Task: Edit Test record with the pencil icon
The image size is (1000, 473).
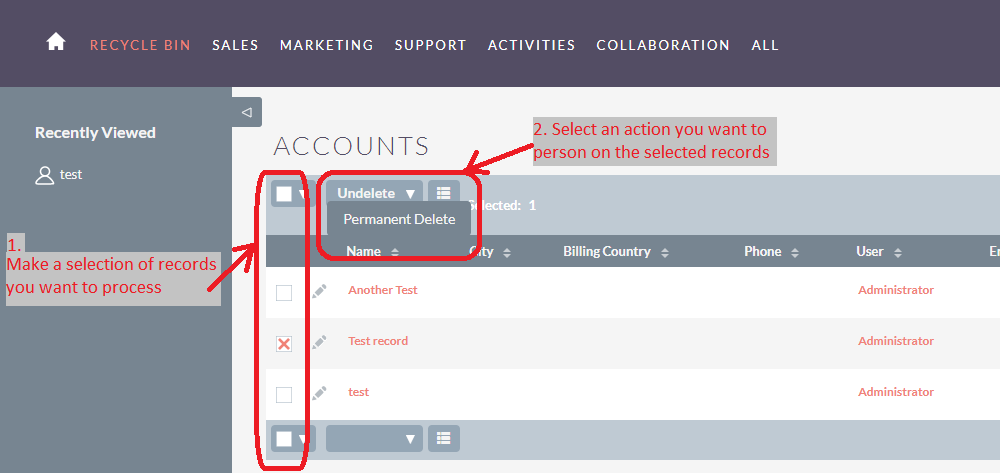Action: 320,342
